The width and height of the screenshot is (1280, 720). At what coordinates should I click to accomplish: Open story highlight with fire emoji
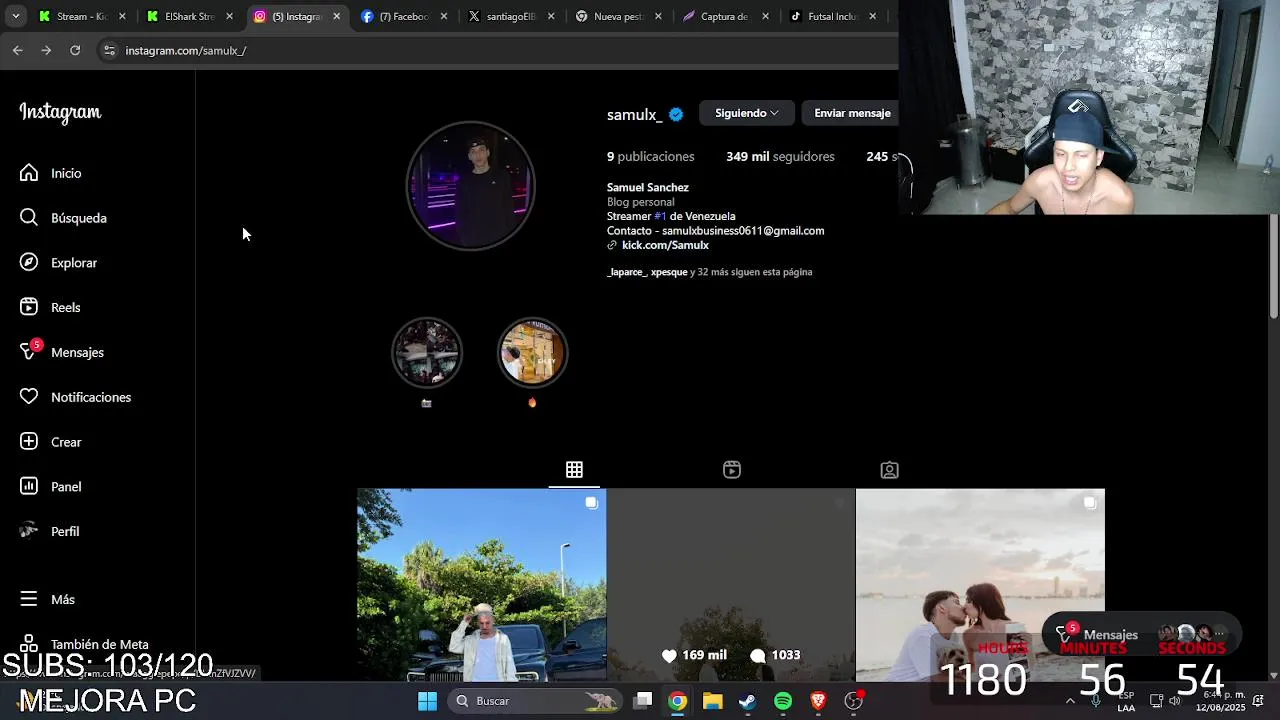(x=532, y=352)
